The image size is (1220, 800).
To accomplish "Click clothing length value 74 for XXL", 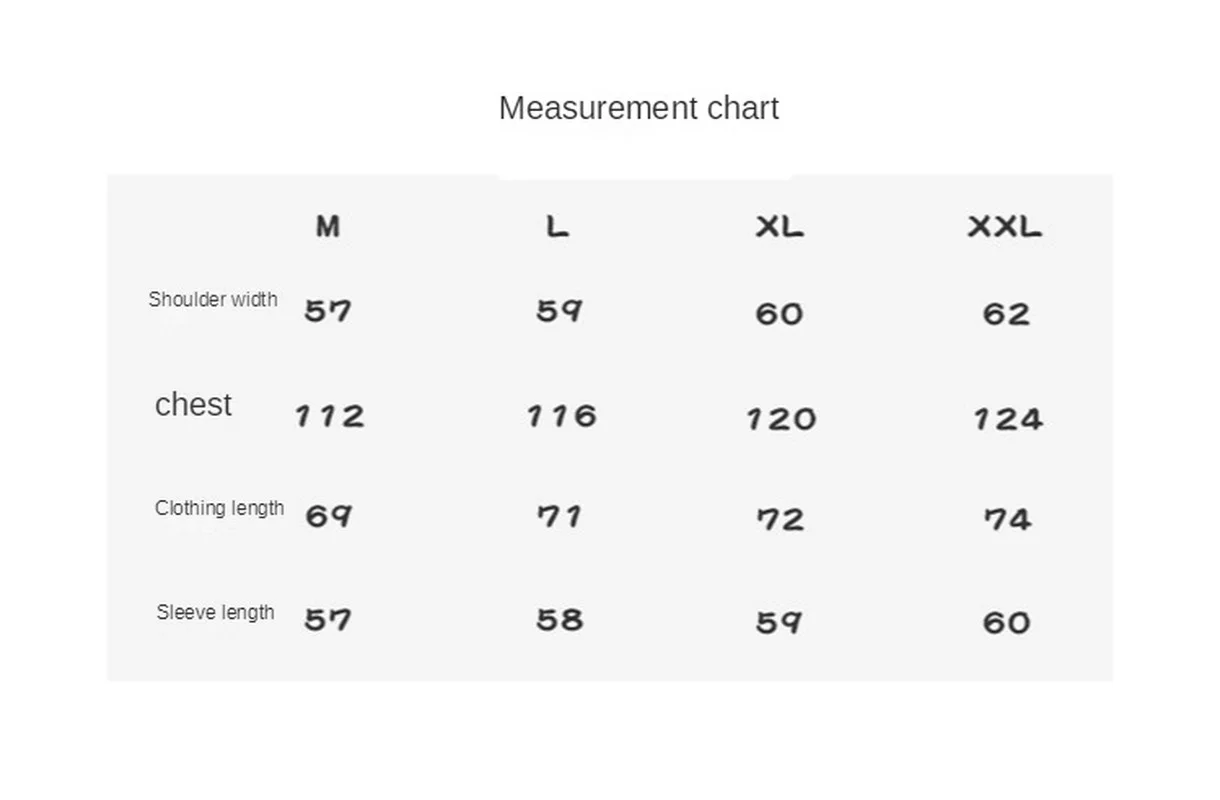I will (1007, 519).
